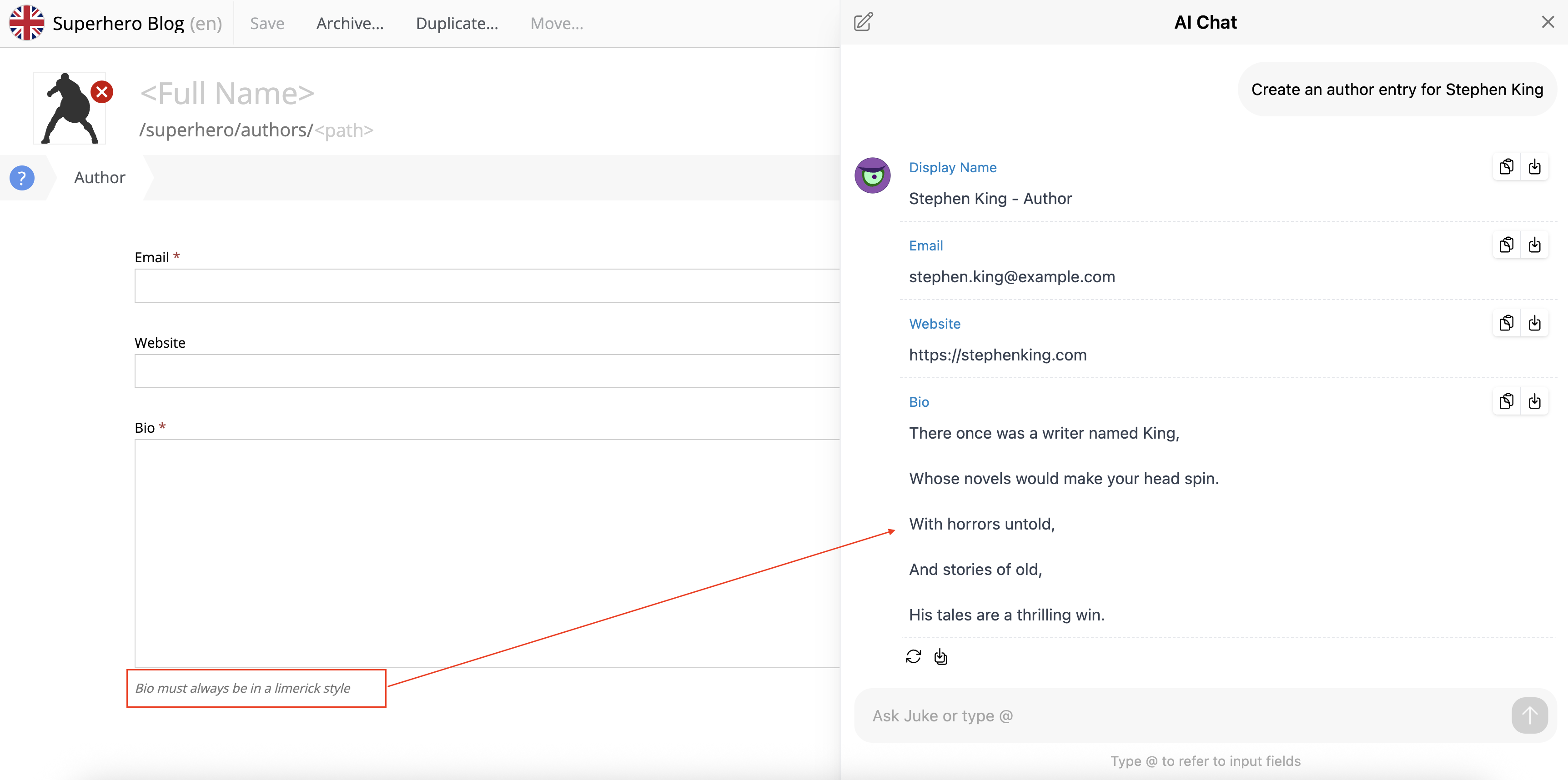Send the chat message with the arrow button
This screenshot has width=1568, height=780.
(x=1529, y=715)
